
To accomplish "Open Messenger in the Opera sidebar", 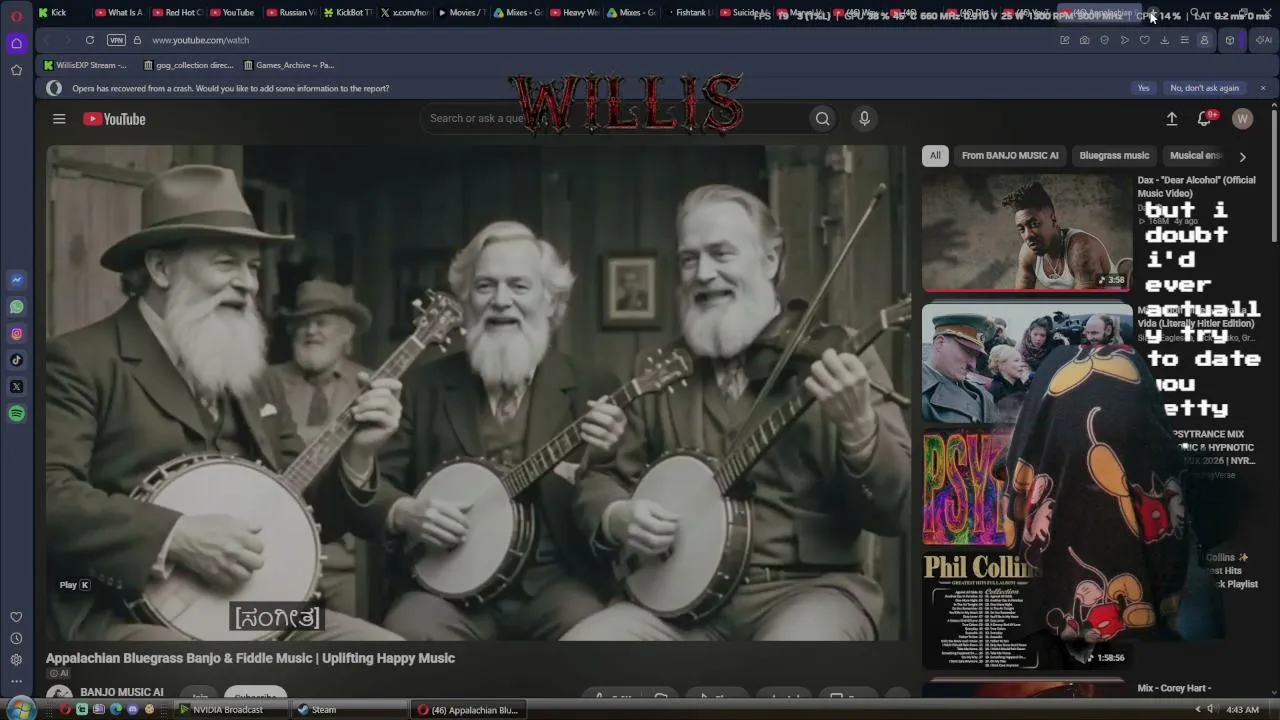I will 16,280.
